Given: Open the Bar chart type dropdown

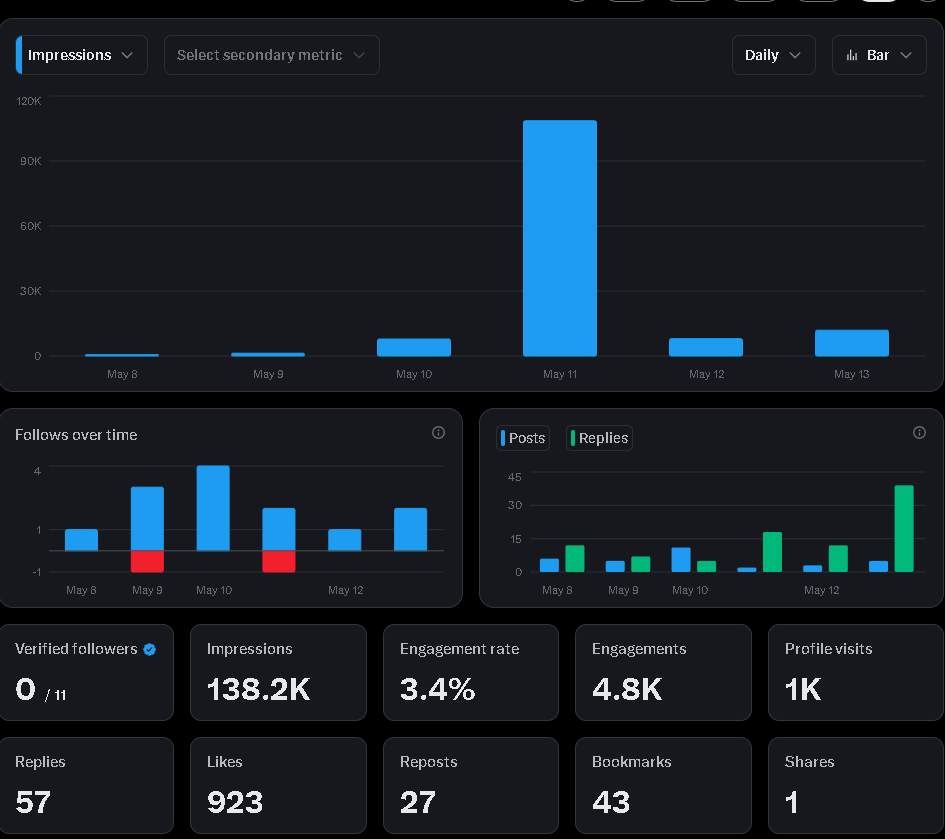Looking at the screenshot, I should pos(879,55).
